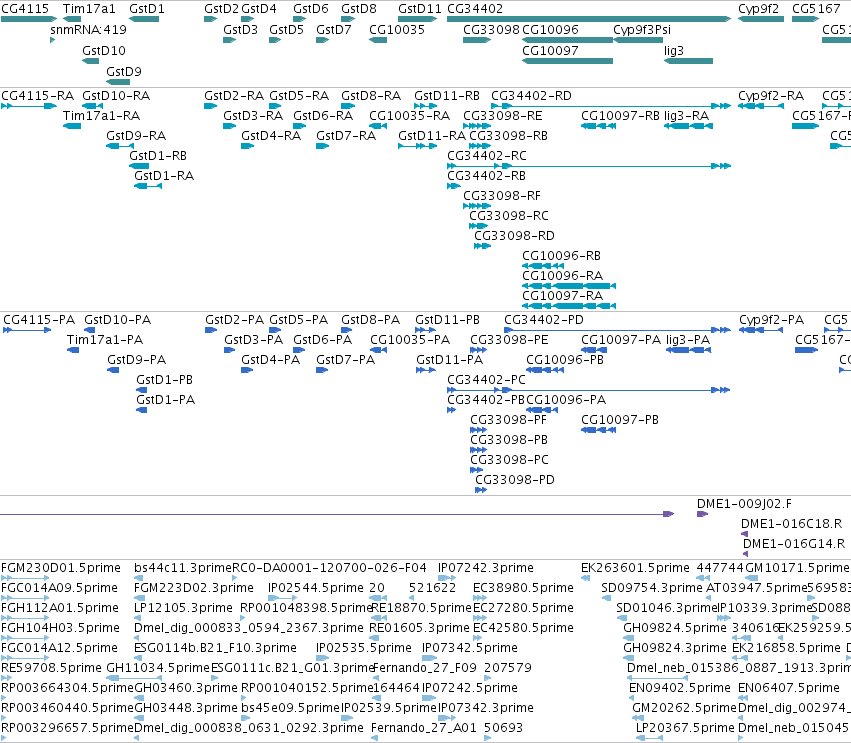Click the lig3-RA transcript label
The height and width of the screenshot is (743, 851).
(x=687, y=116)
